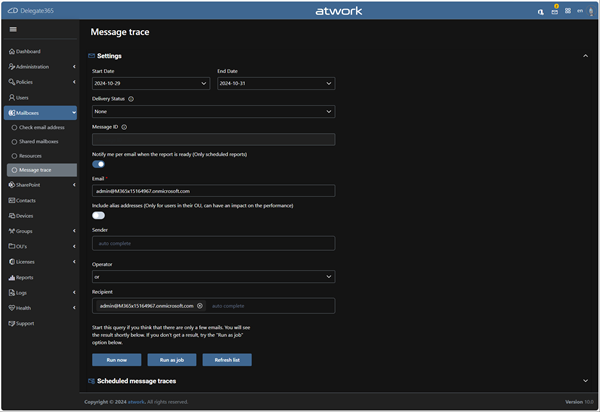Open the notifications icon with yellow badge

click(554, 11)
